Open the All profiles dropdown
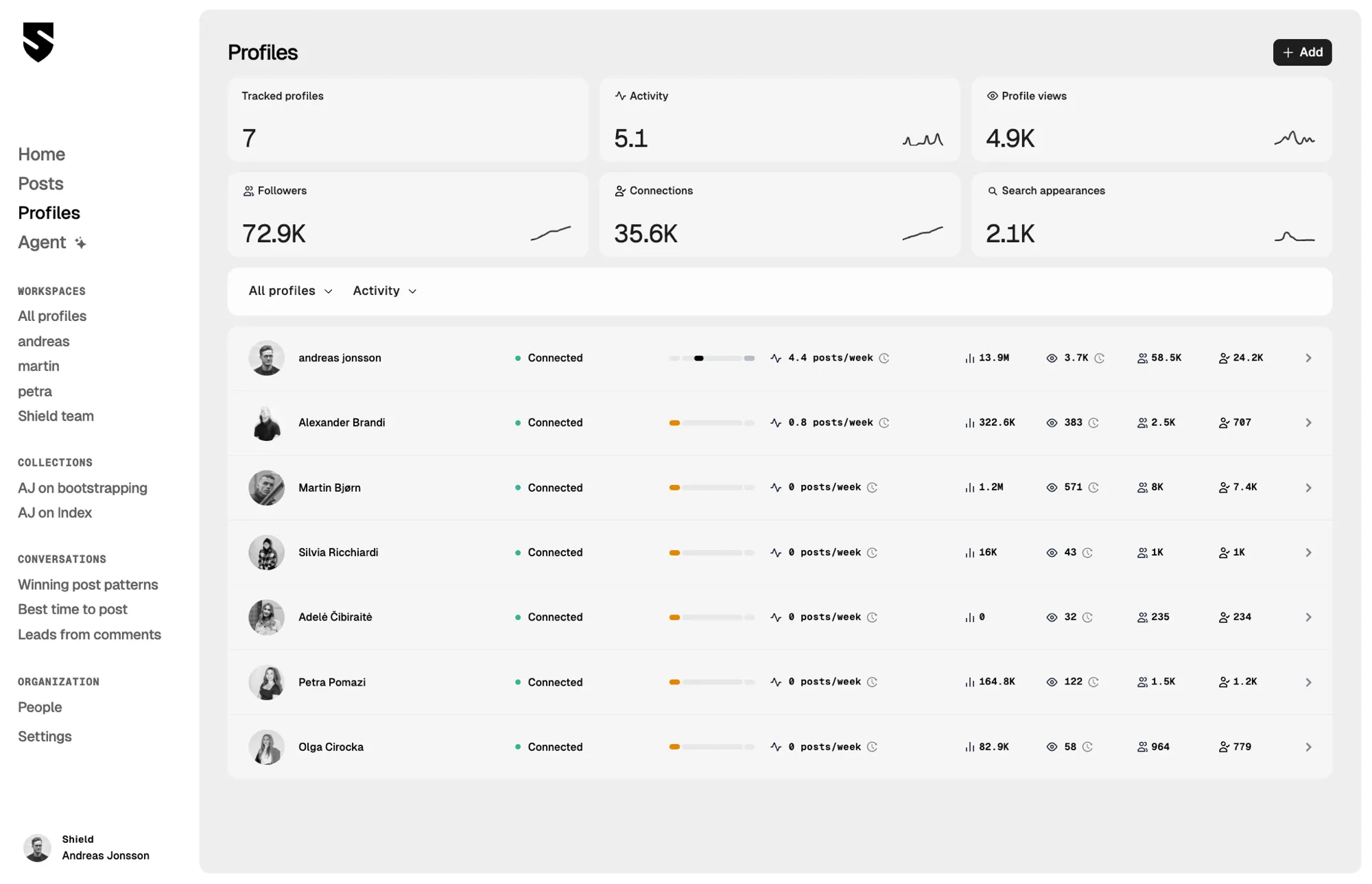Image resolution: width=1372 pixels, height=884 pixels. 289,291
